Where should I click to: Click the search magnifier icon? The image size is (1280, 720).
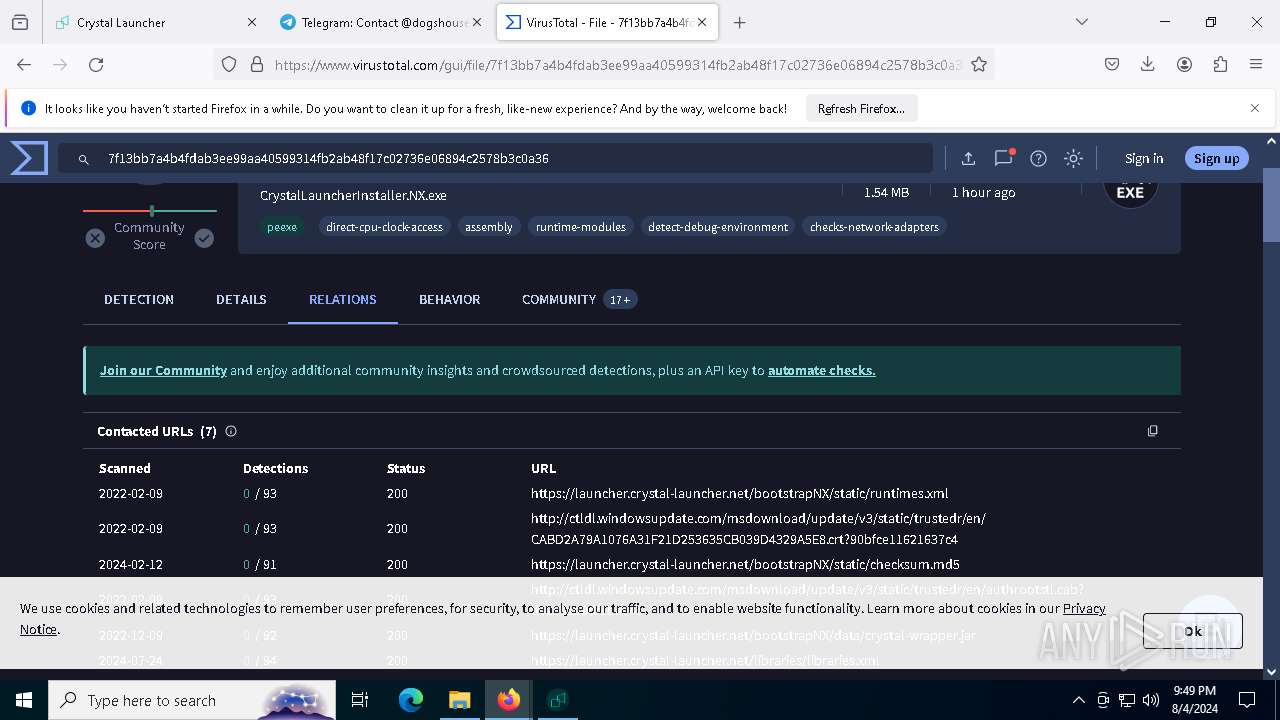click(85, 158)
